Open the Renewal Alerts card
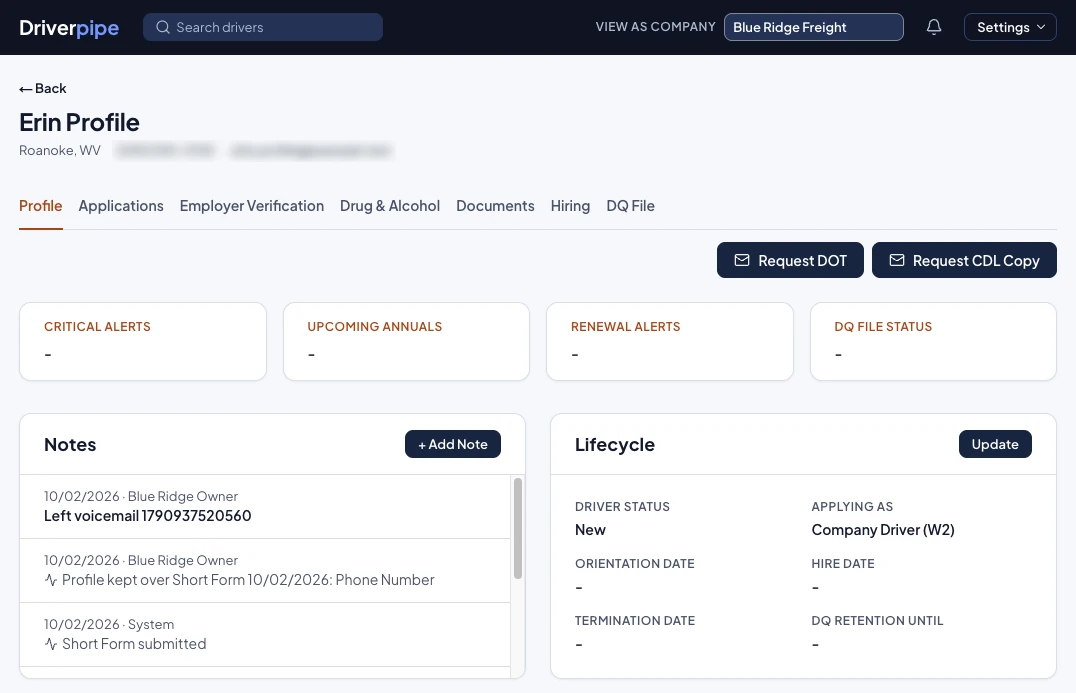The width and height of the screenshot is (1076, 693). coord(670,341)
